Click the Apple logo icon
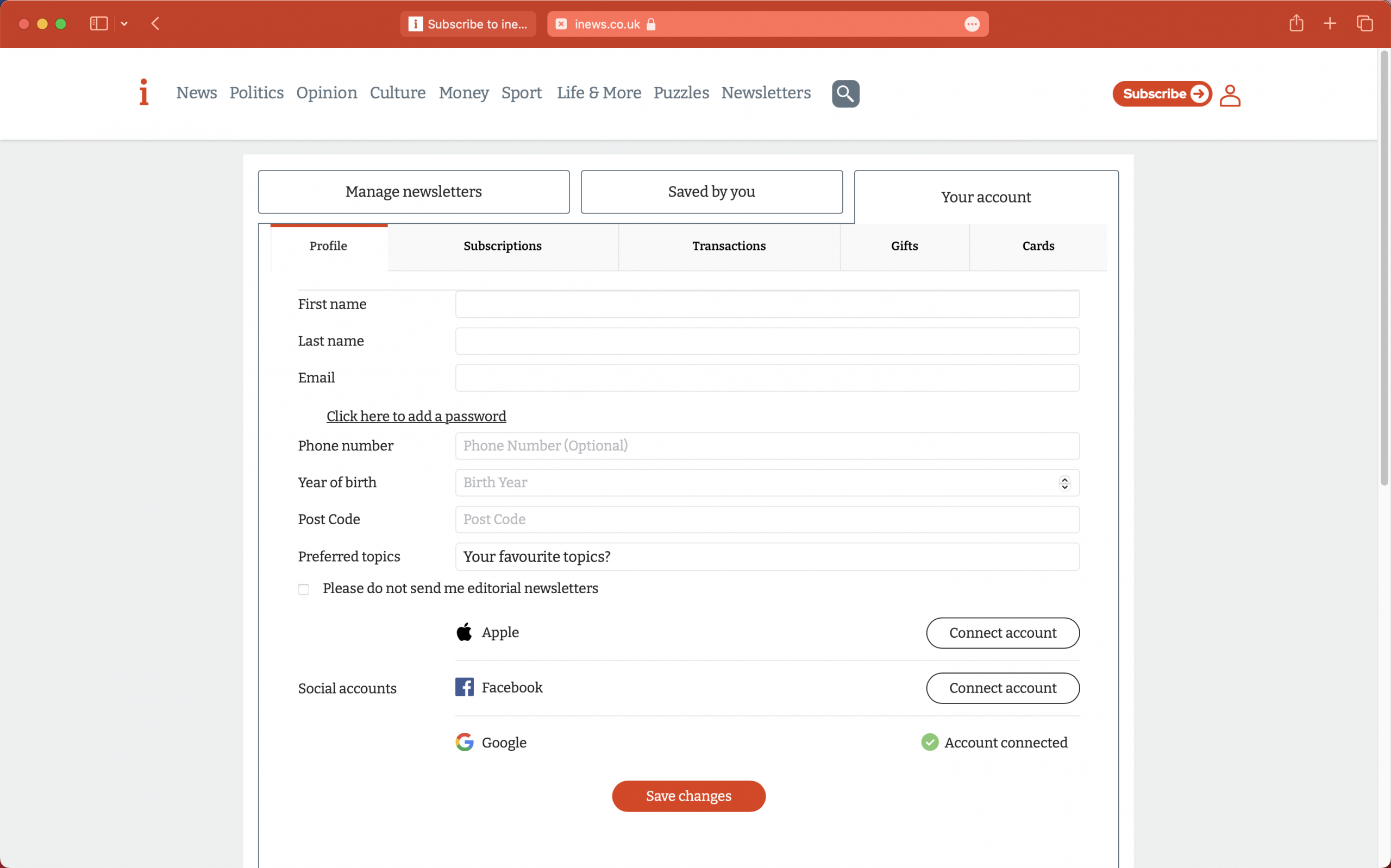This screenshot has height=868, width=1391. click(465, 632)
